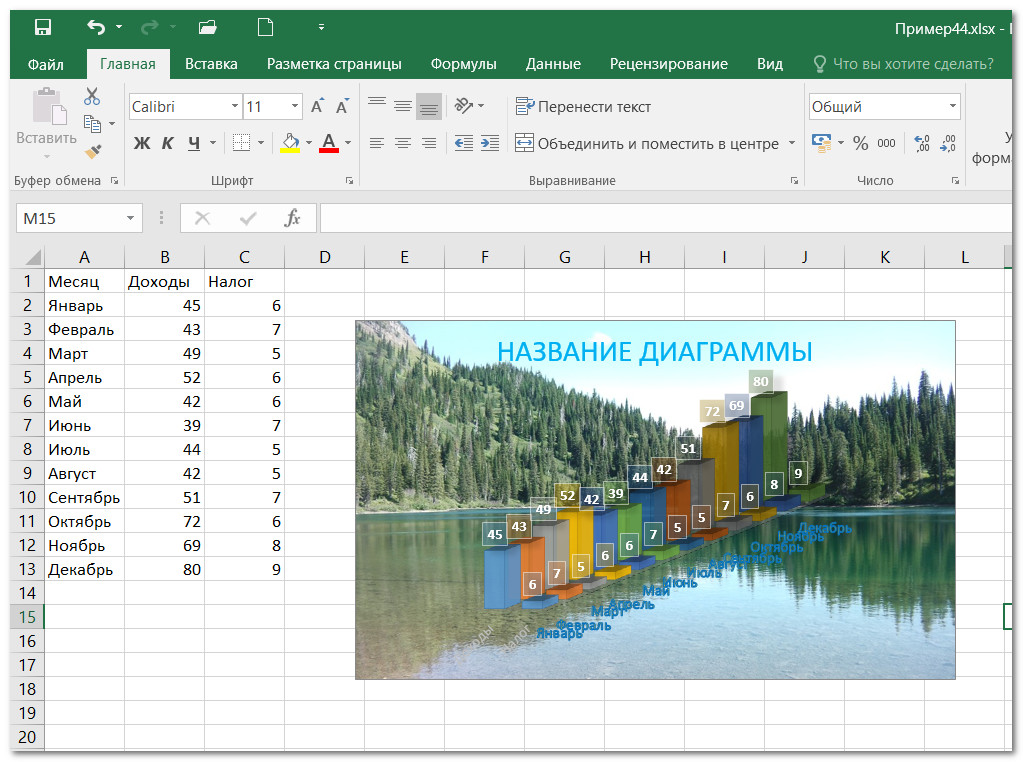1023x762 pixels.
Task: Click the Increase Indent icon
Action: (x=489, y=143)
